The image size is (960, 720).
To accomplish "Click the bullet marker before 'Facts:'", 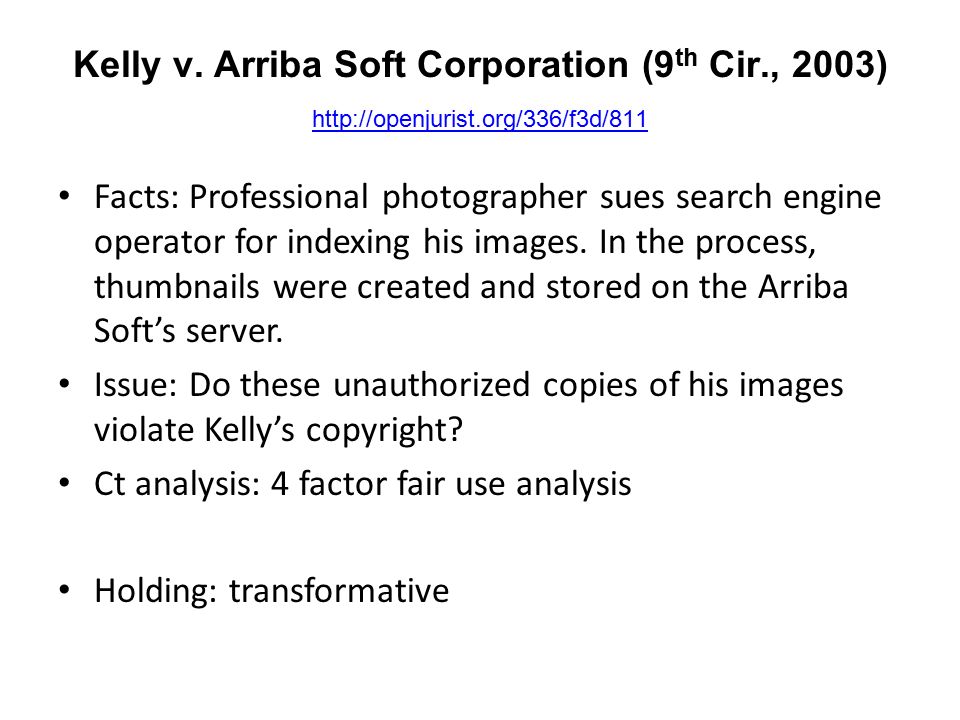I will click(x=64, y=196).
